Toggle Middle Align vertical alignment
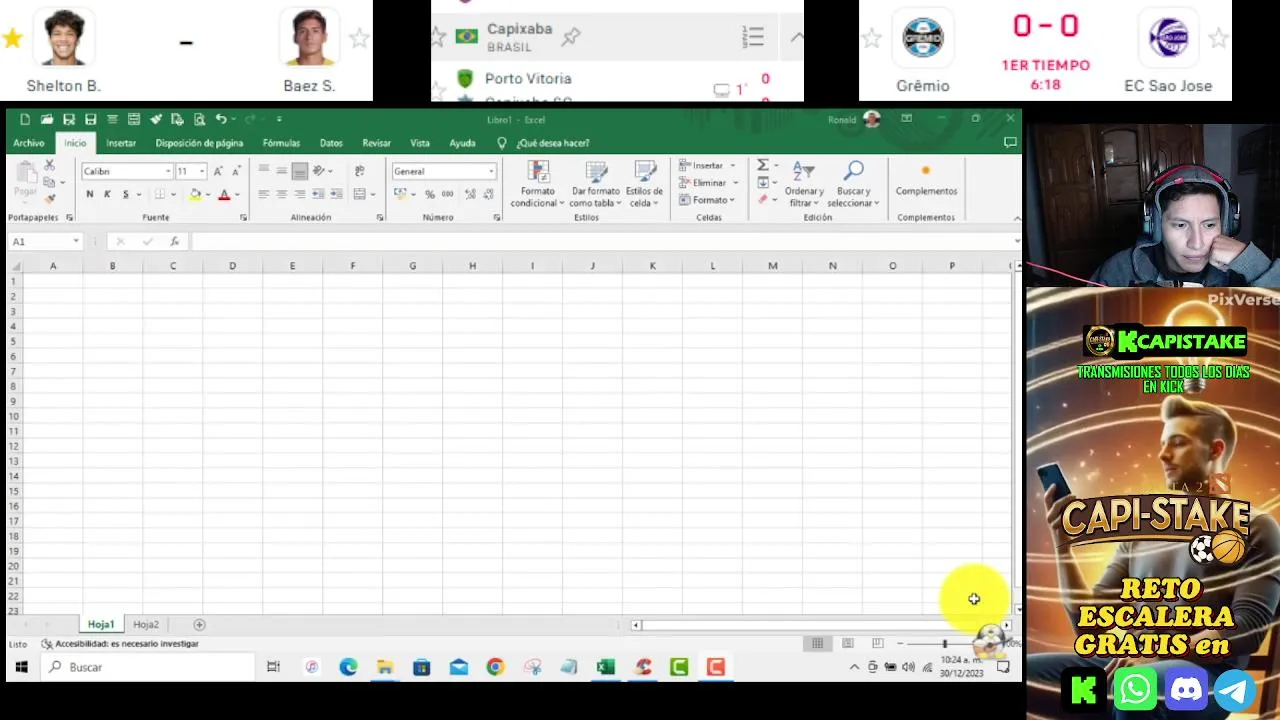This screenshot has height=720, width=1280. pos(282,171)
